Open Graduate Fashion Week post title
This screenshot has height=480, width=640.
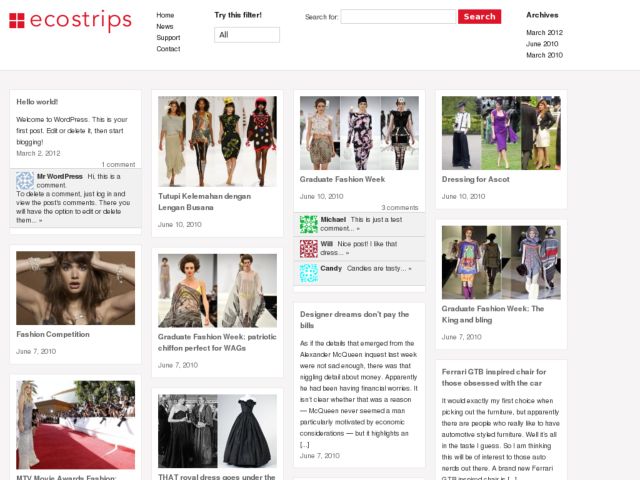coord(342,179)
